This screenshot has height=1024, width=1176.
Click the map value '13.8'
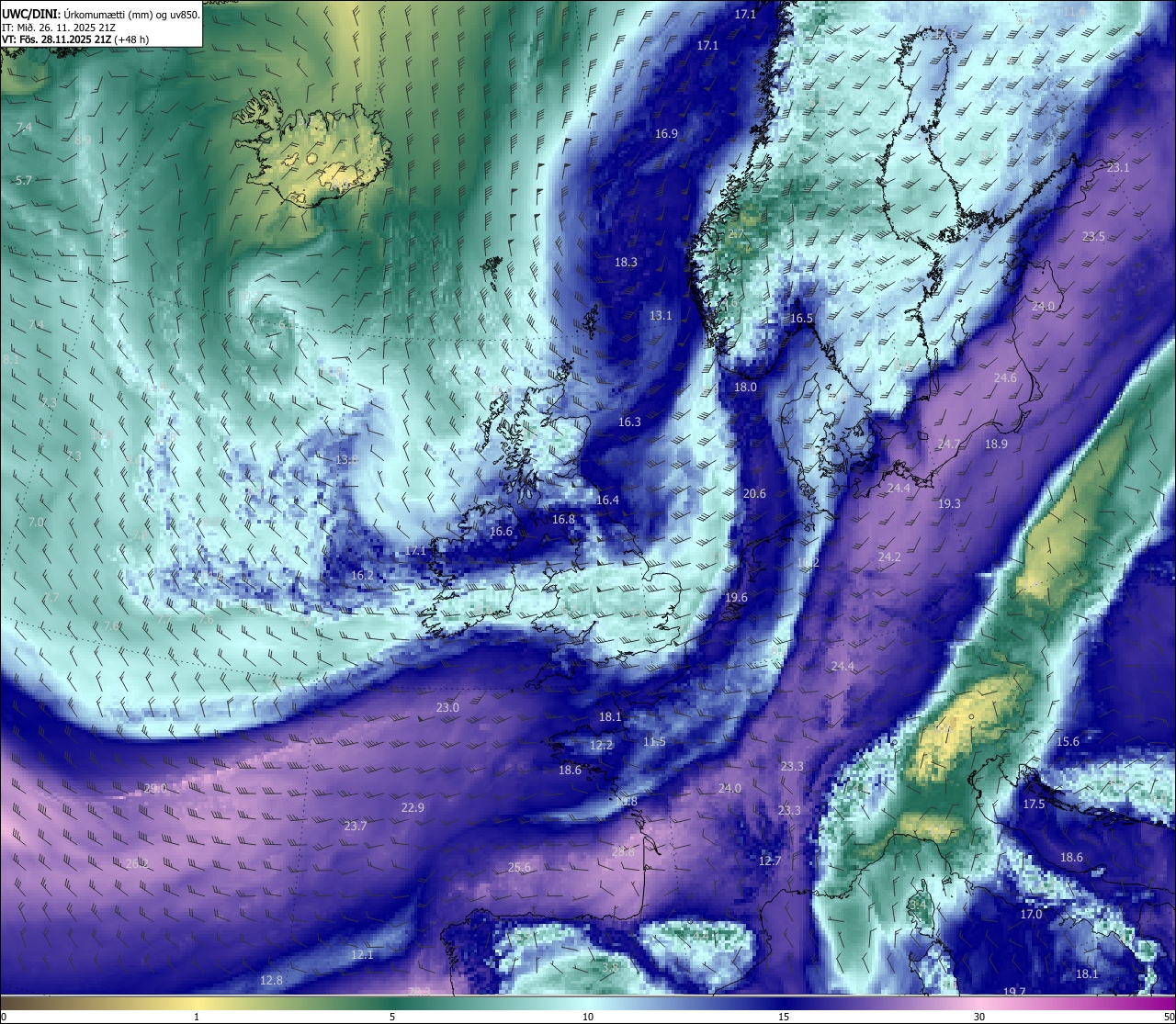click(x=346, y=459)
